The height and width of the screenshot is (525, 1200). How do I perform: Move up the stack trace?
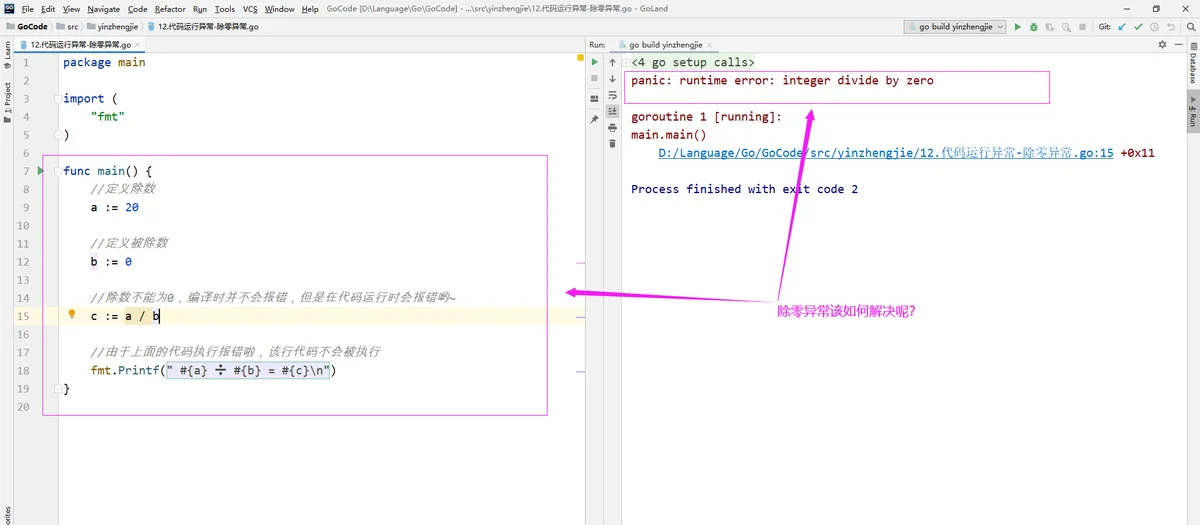tap(613, 62)
